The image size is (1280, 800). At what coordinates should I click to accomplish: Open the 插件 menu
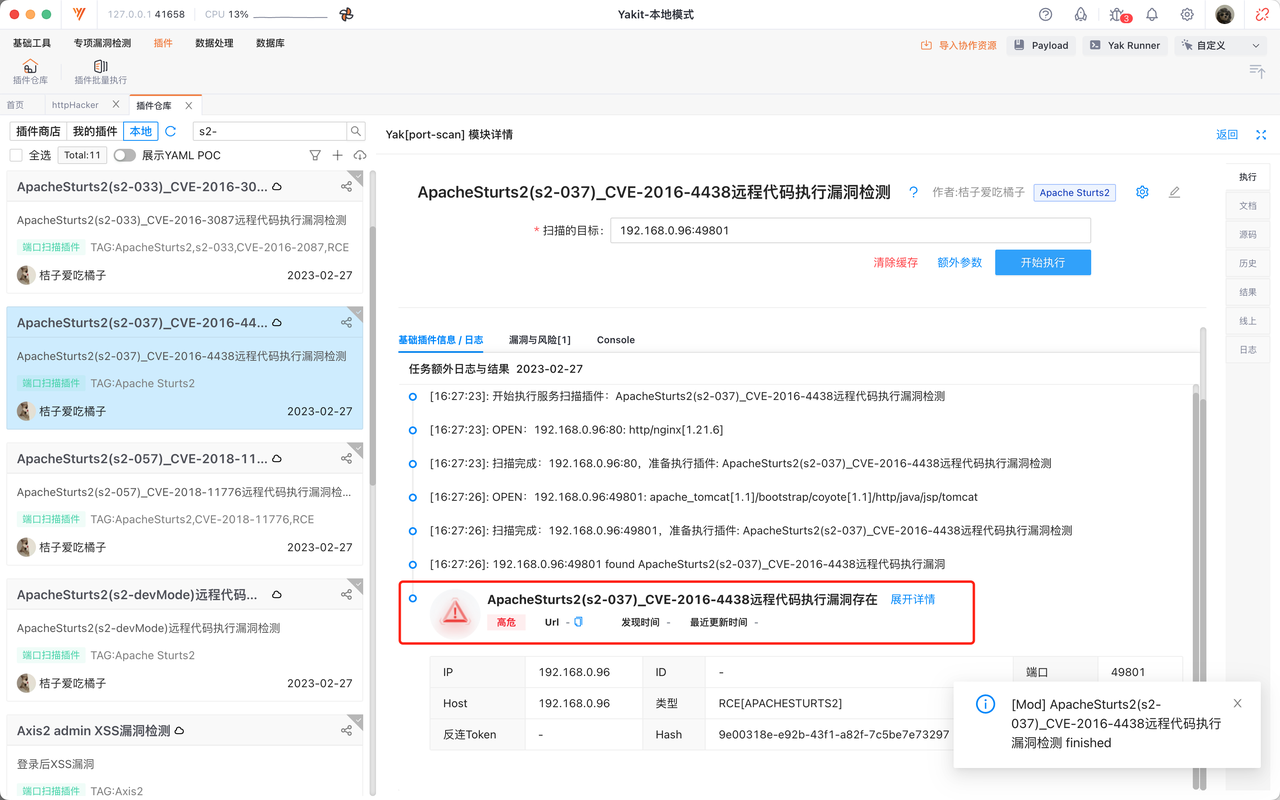(x=163, y=43)
